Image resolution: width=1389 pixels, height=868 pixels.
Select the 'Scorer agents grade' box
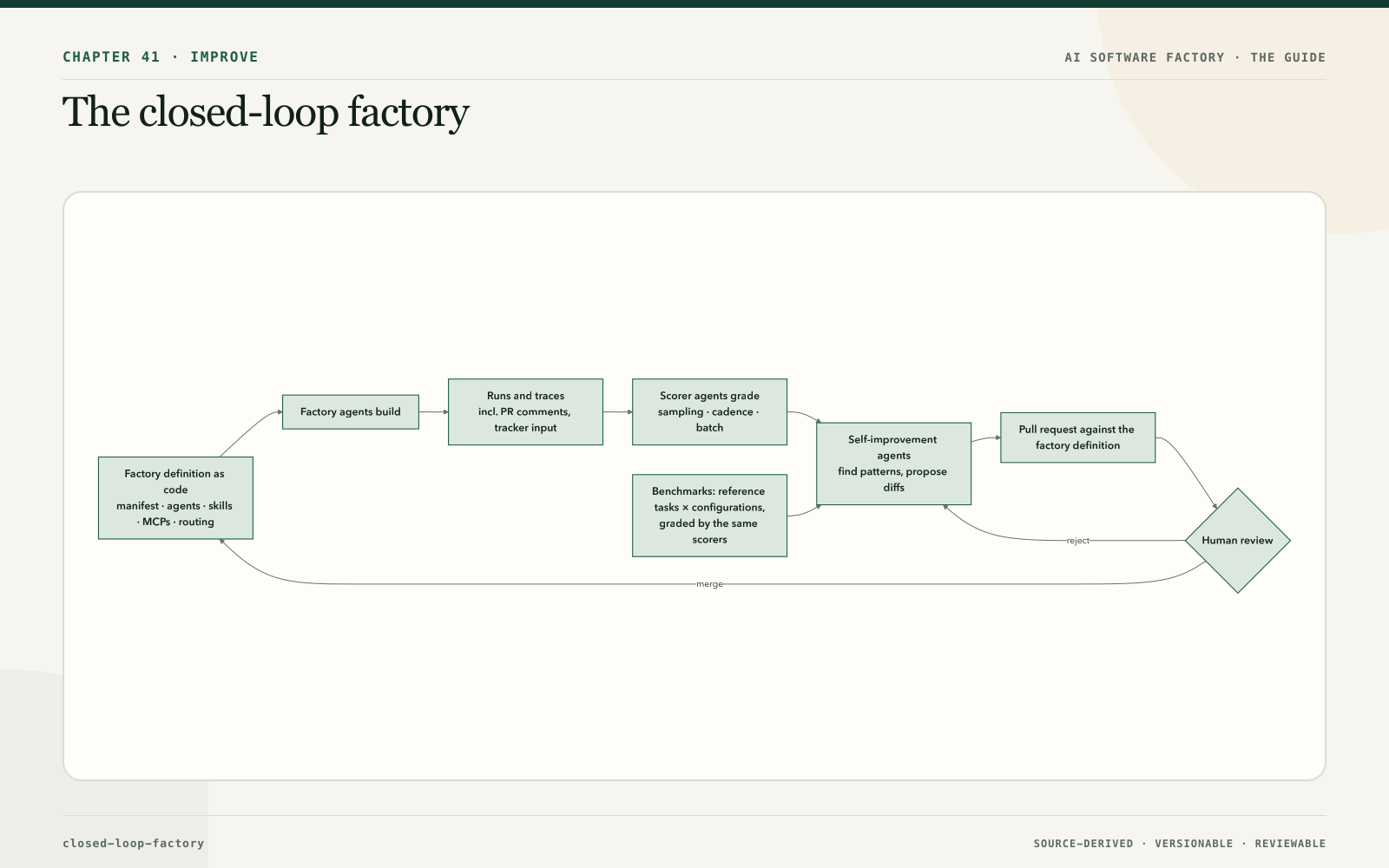coord(709,411)
